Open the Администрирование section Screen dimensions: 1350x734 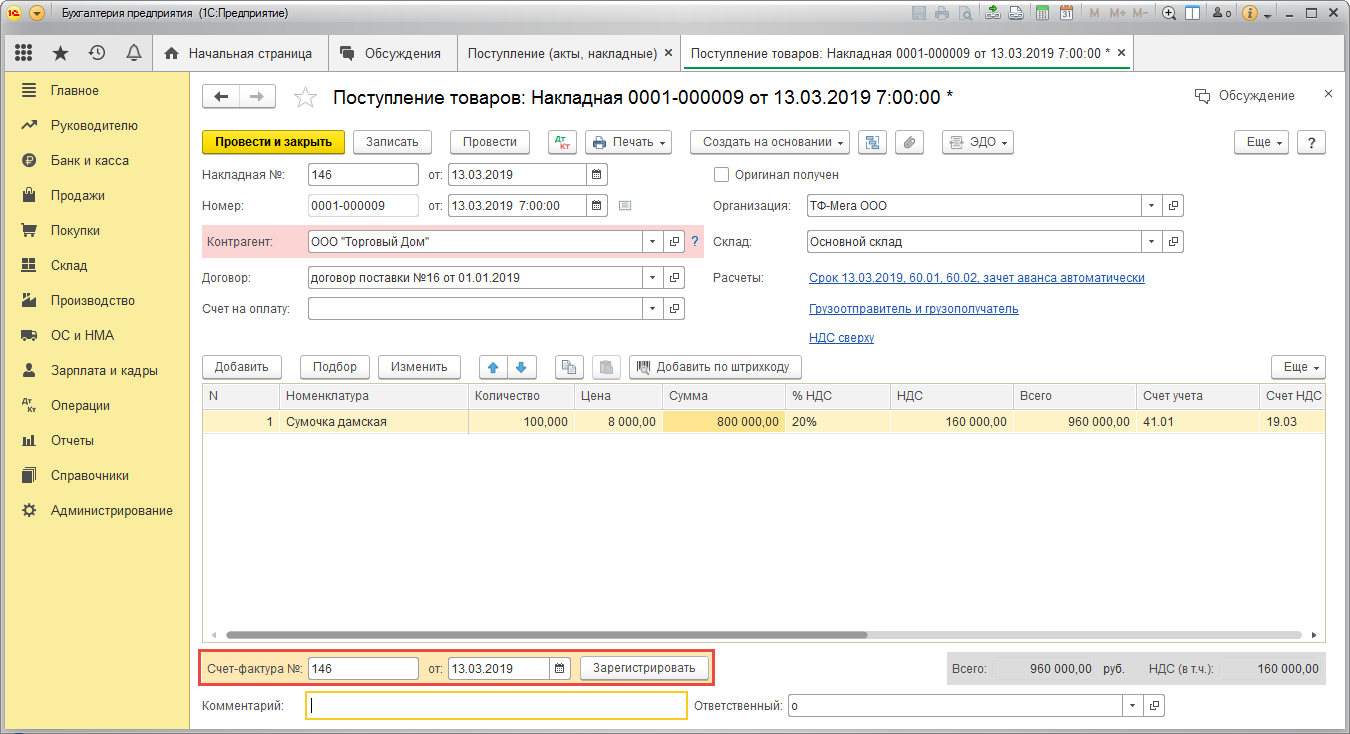pos(112,511)
